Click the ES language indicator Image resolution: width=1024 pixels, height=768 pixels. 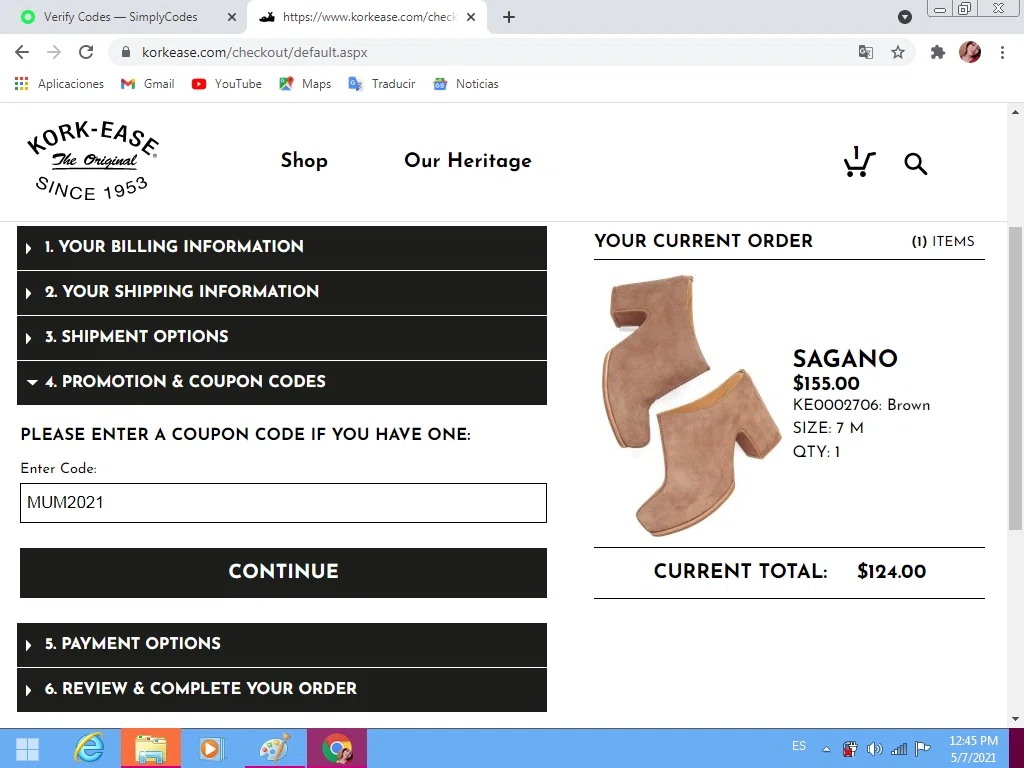[x=799, y=746]
